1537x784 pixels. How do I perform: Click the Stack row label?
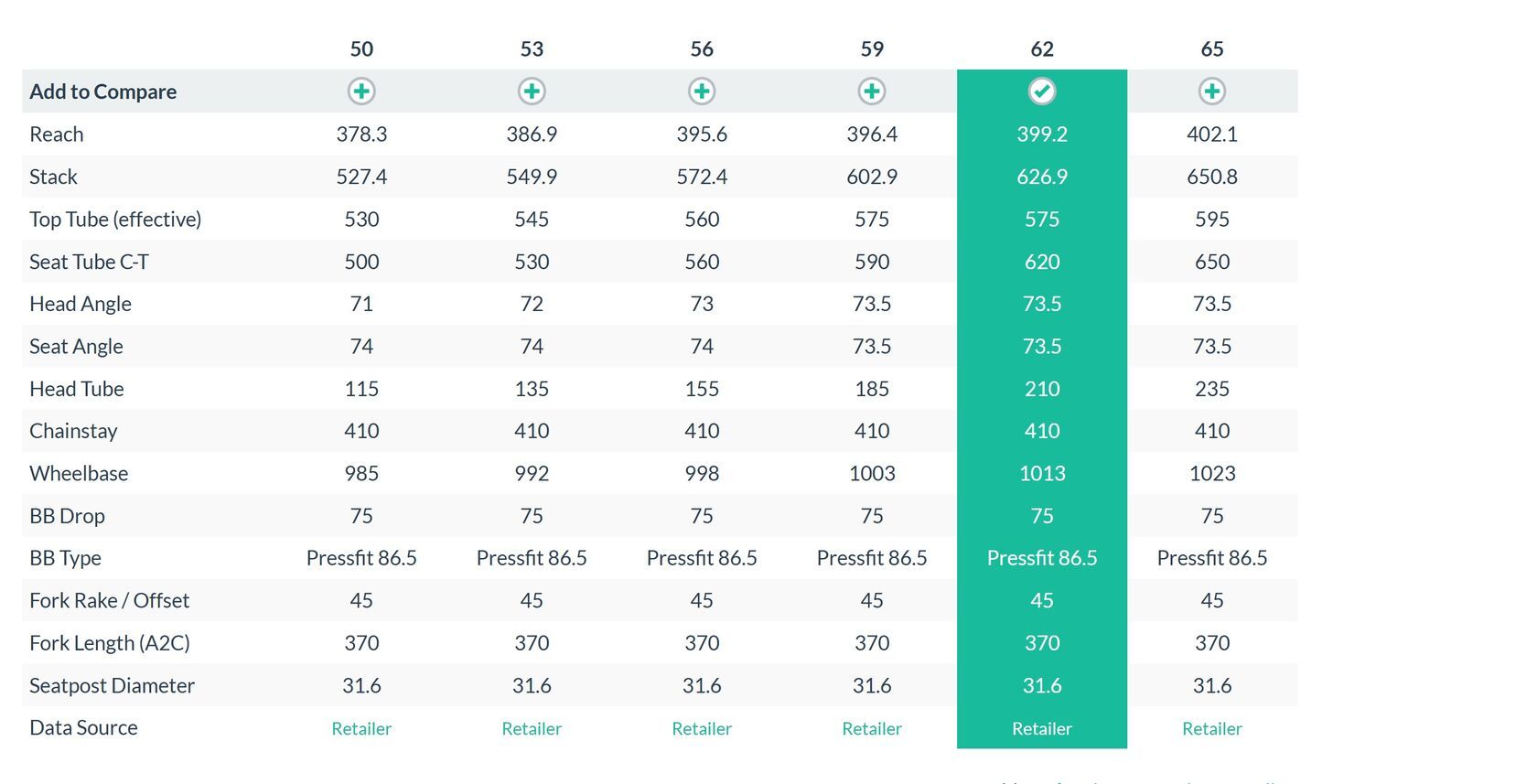click(53, 177)
